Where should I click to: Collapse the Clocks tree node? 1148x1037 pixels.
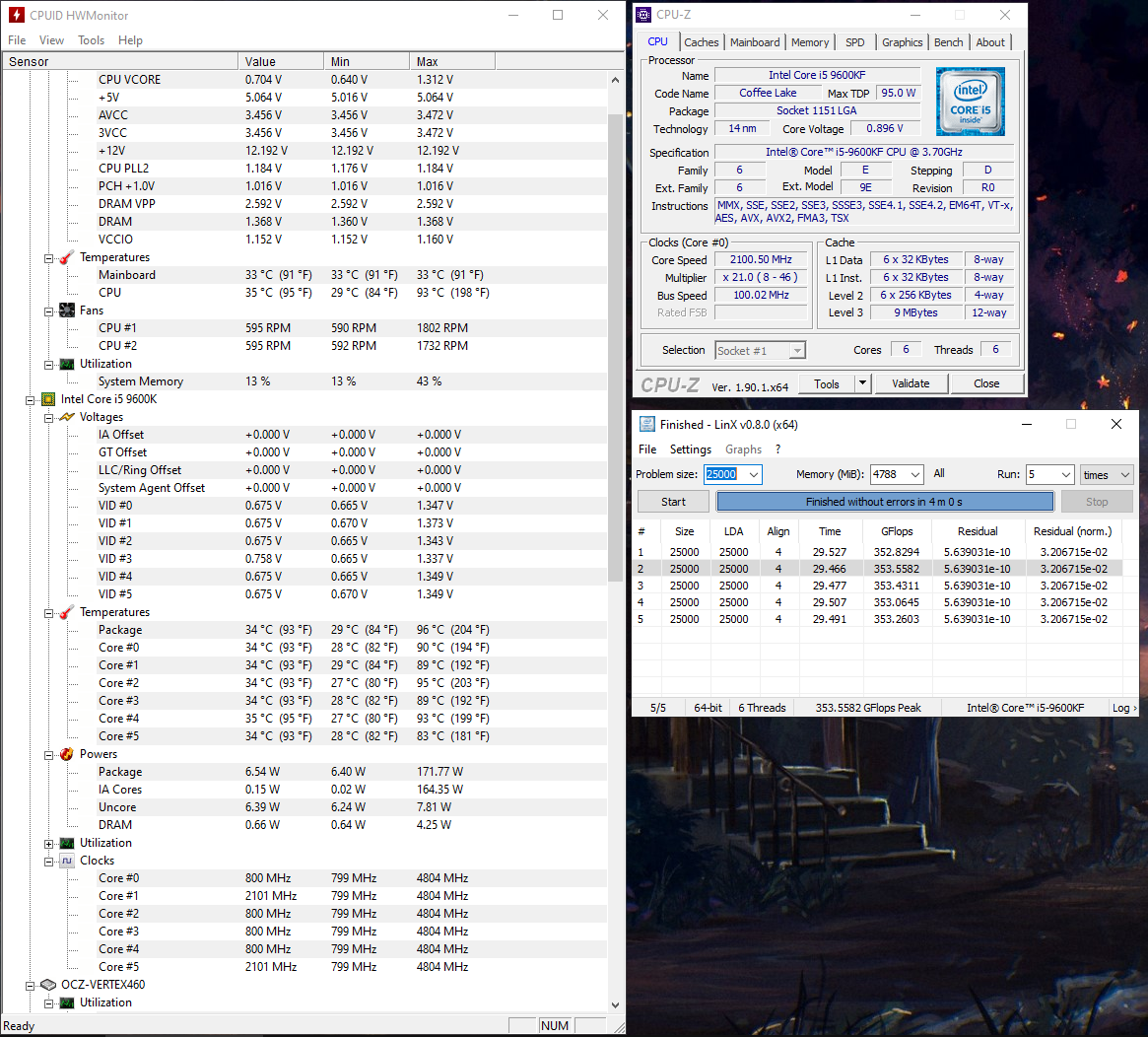pyautogui.click(x=48, y=862)
